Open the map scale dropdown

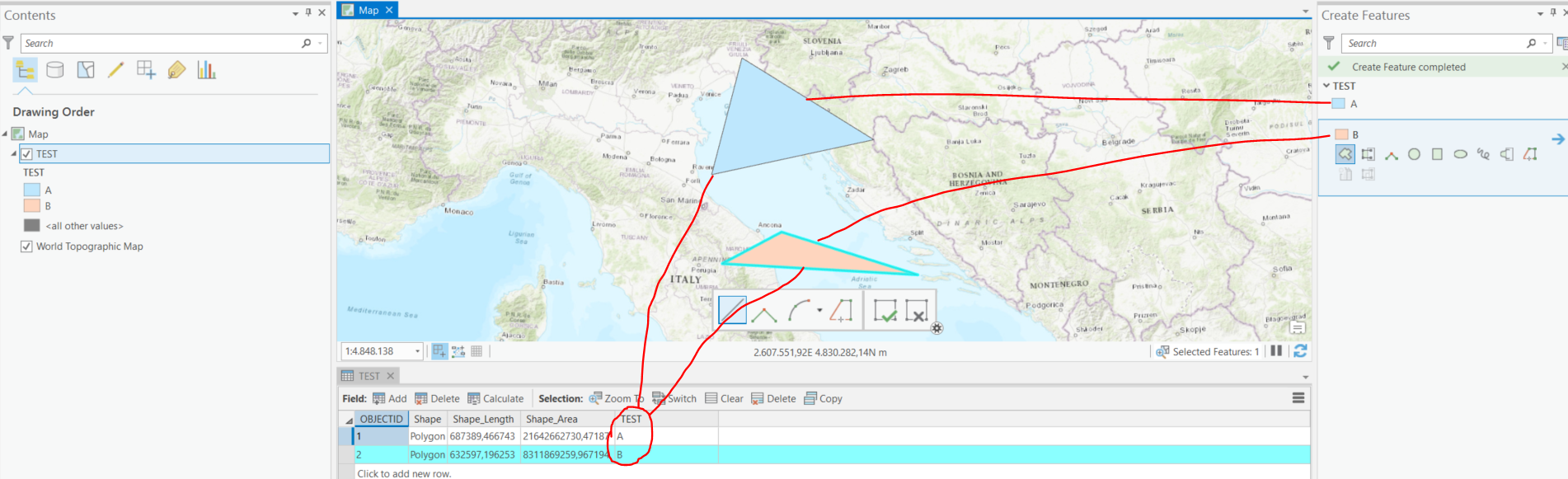[x=417, y=351]
